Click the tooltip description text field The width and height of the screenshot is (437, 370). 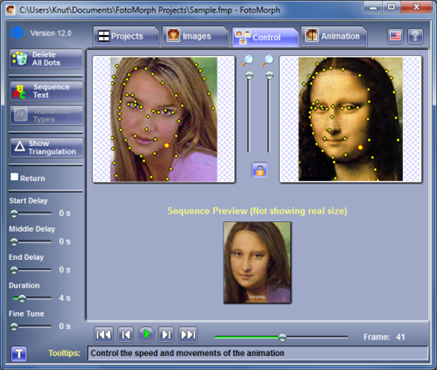[258, 353]
